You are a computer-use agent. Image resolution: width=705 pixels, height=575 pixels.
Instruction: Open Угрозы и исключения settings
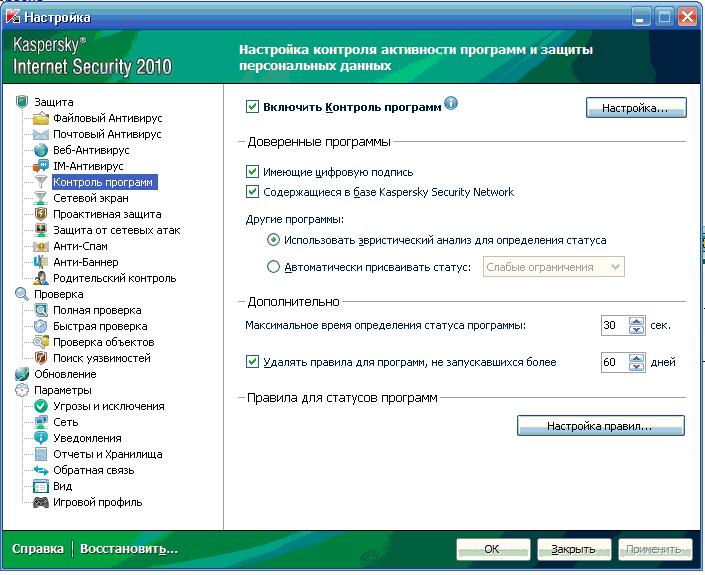point(109,406)
